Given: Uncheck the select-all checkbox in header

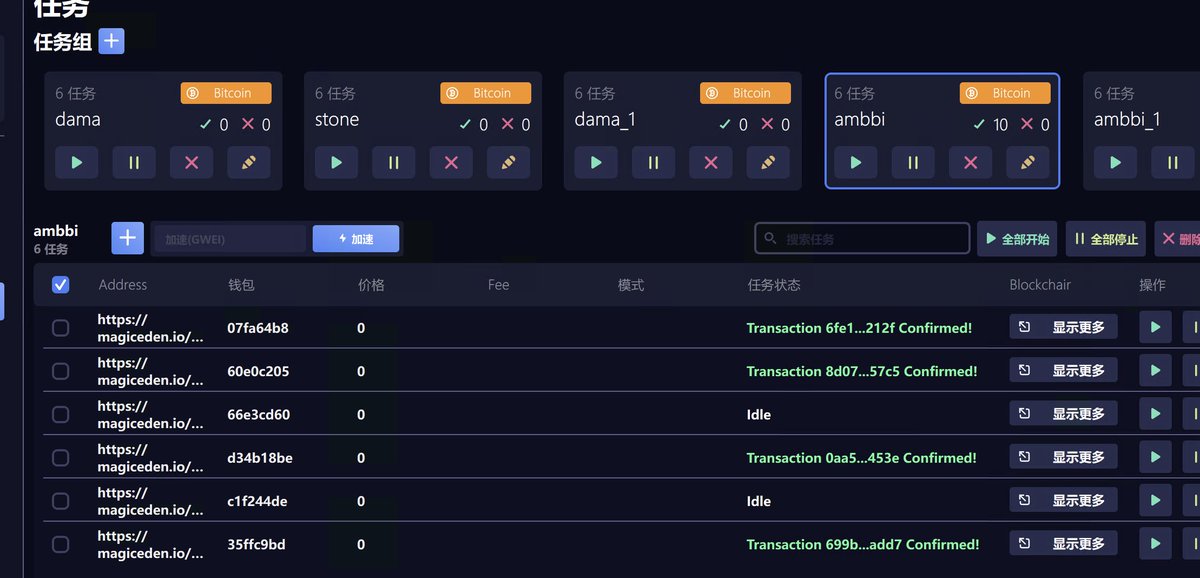Looking at the screenshot, I should 60,285.
